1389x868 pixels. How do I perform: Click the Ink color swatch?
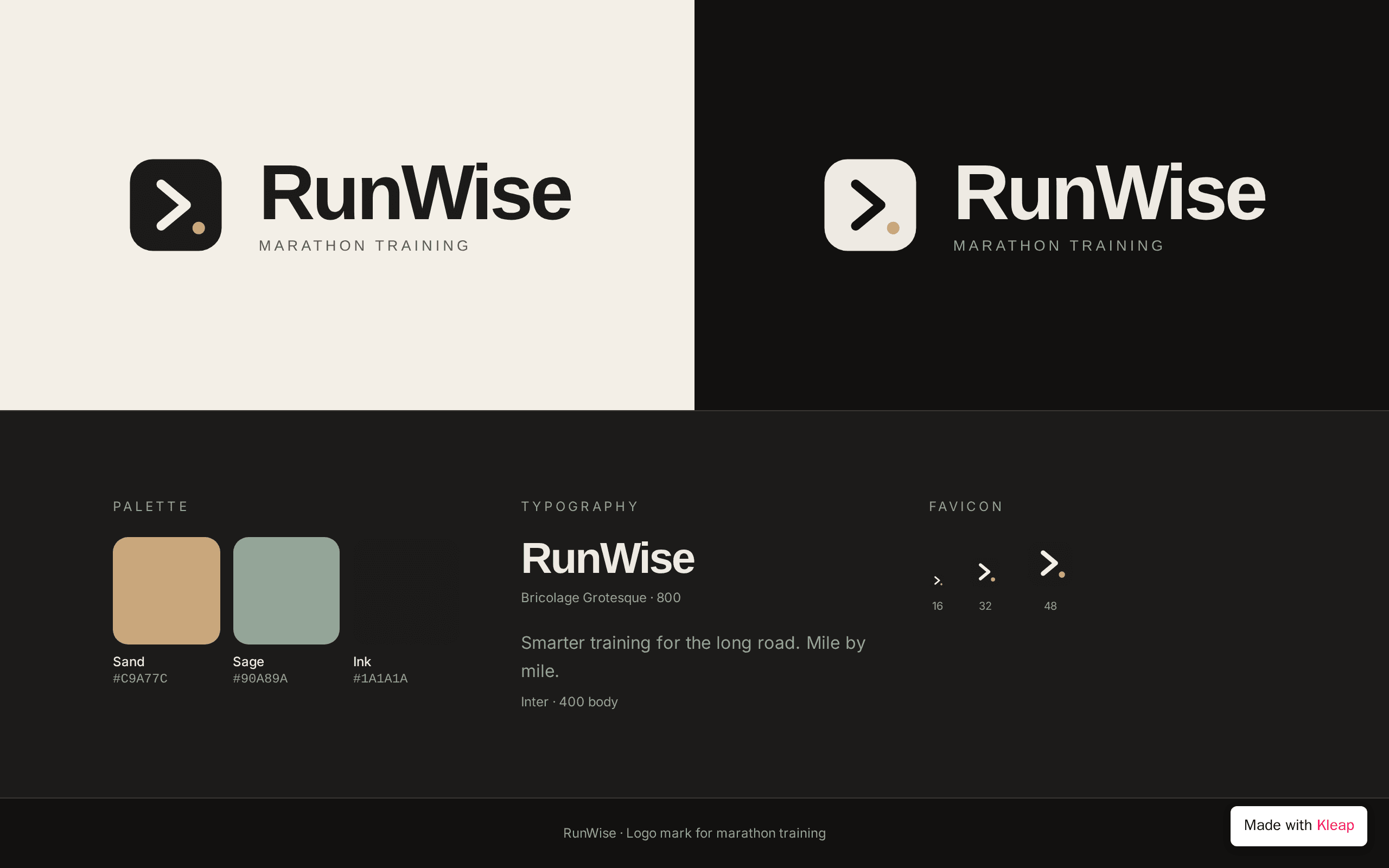pyautogui.click(x=406, y=591)
